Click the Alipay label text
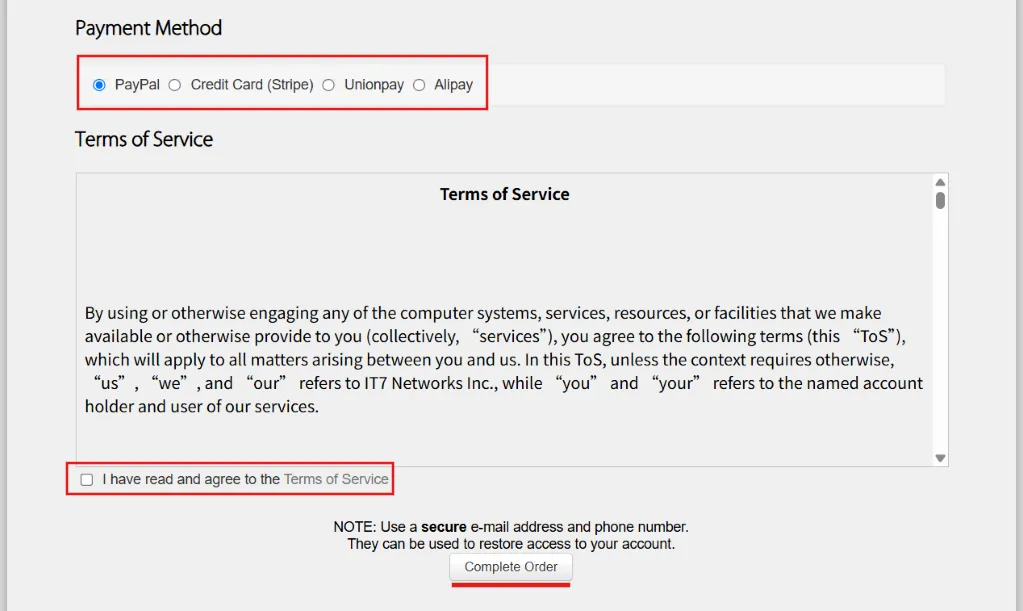 coord(453,85)
